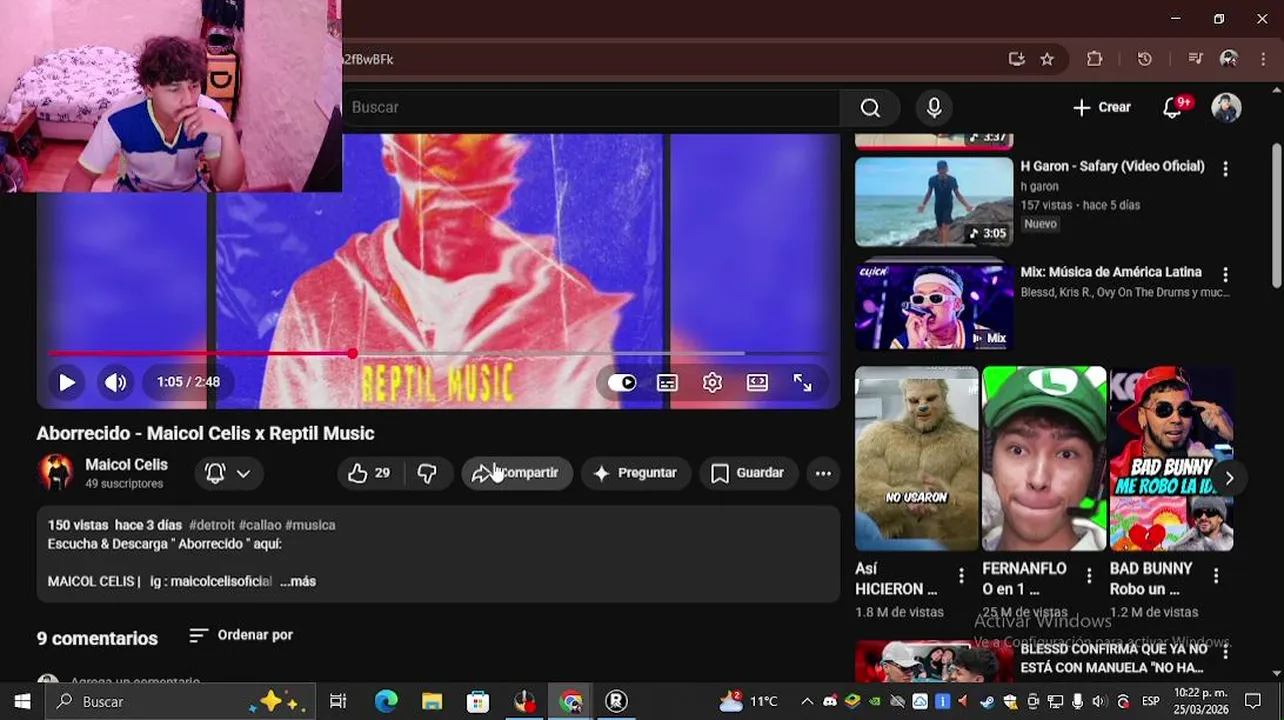Show hidden system tray icons

(807, 702)
